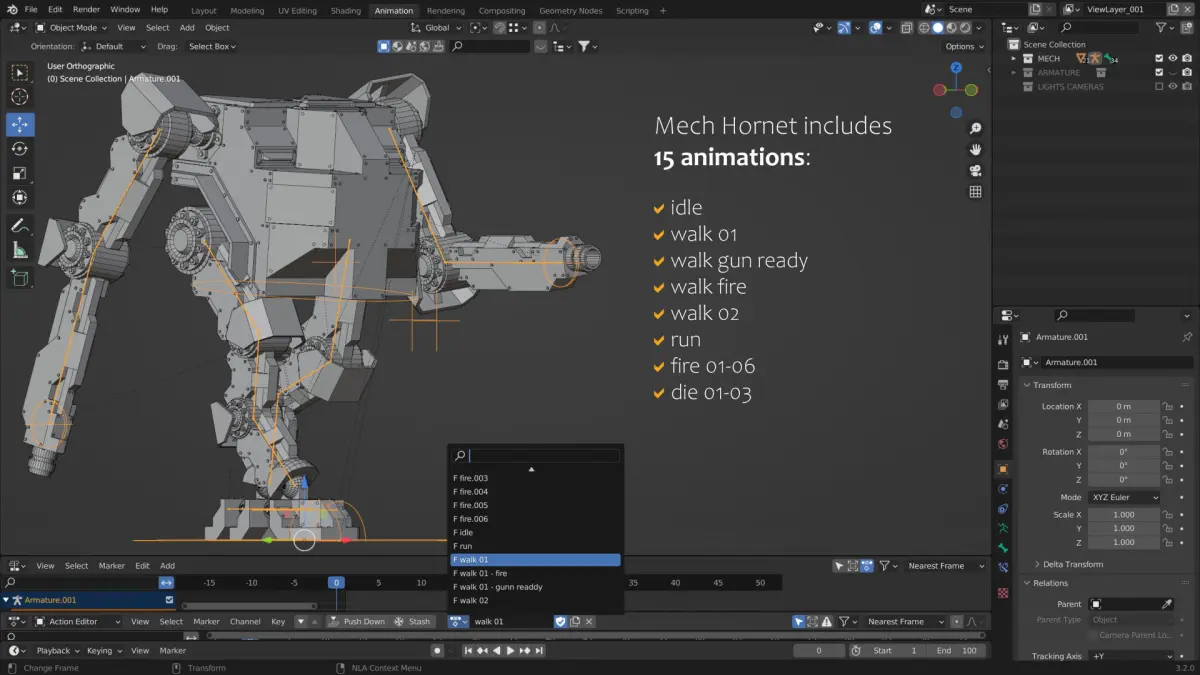Choose 'F idle' from action list
This screenshot has height=675, width=1200.
point(535,532)
